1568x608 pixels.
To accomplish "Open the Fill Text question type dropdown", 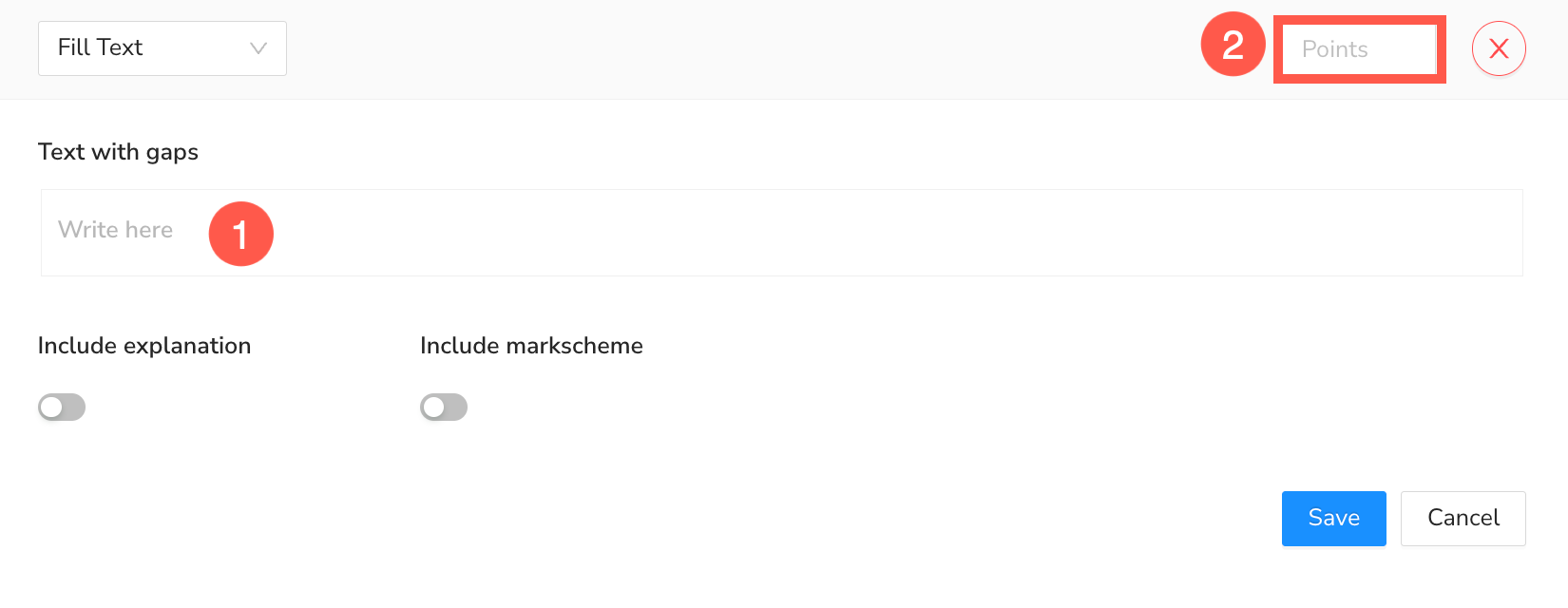I will point(163,48).
